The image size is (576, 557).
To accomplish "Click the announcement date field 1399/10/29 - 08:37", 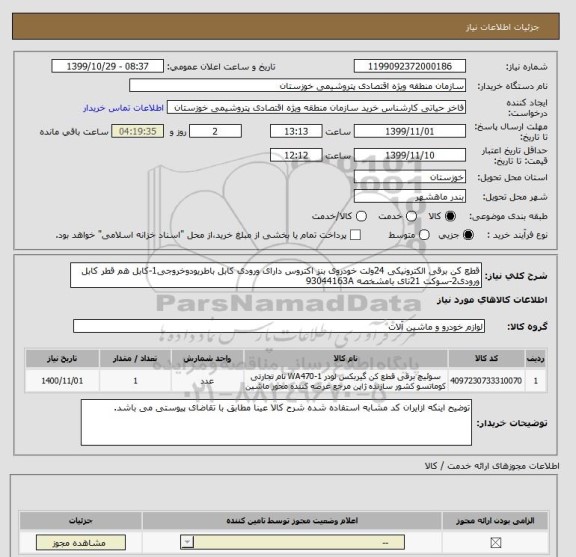I will (x=107, y=67).
